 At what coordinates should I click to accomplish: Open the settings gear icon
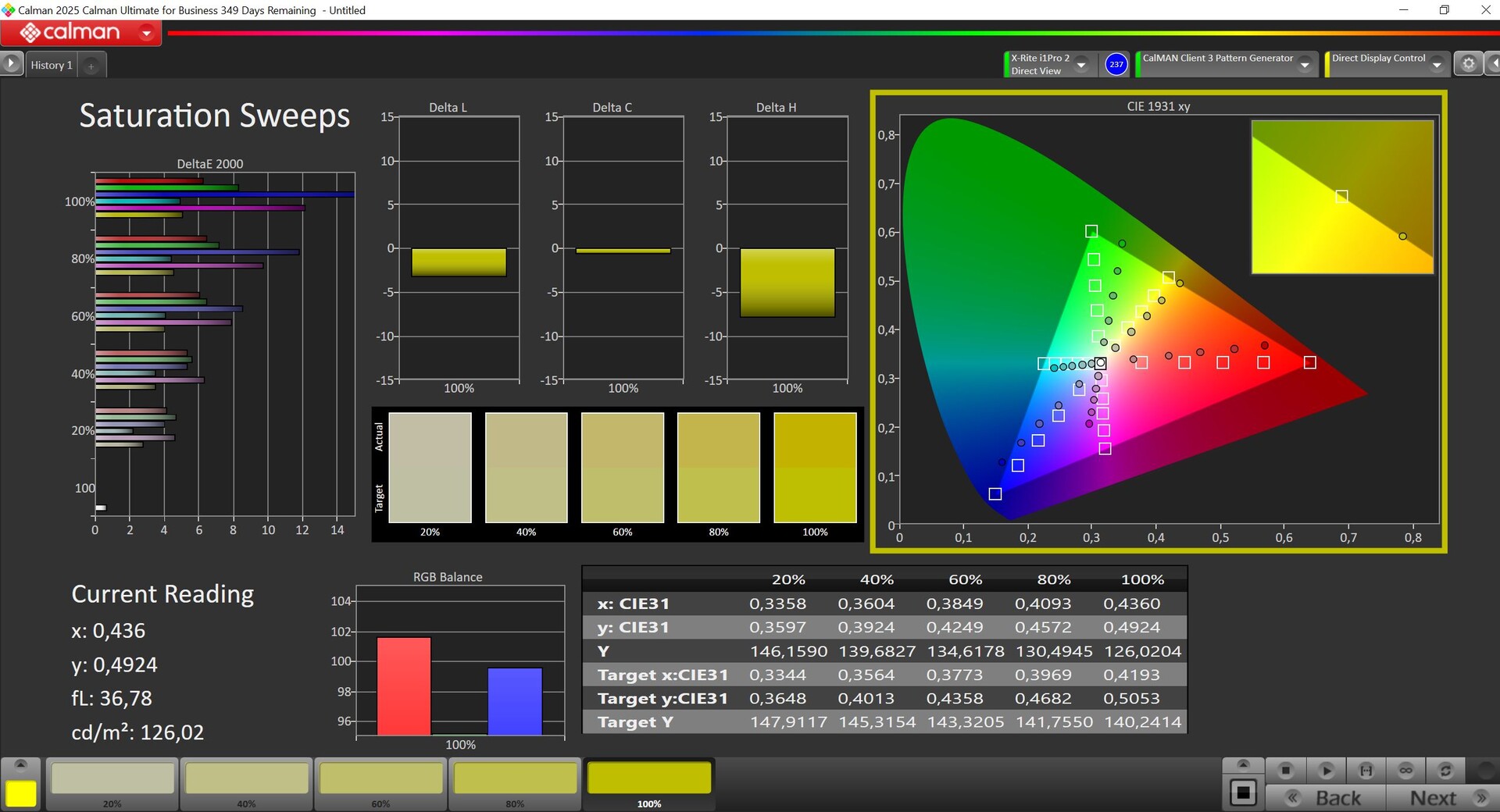(x=1468, y=64)
